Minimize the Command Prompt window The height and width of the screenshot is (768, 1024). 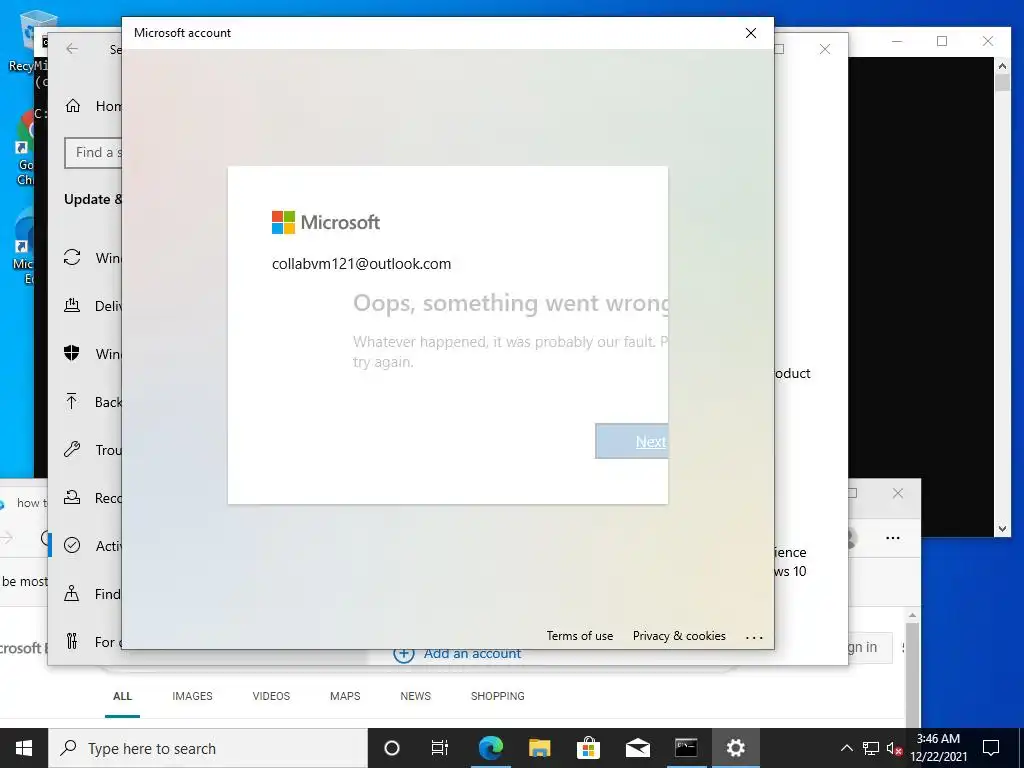point(897,41)
